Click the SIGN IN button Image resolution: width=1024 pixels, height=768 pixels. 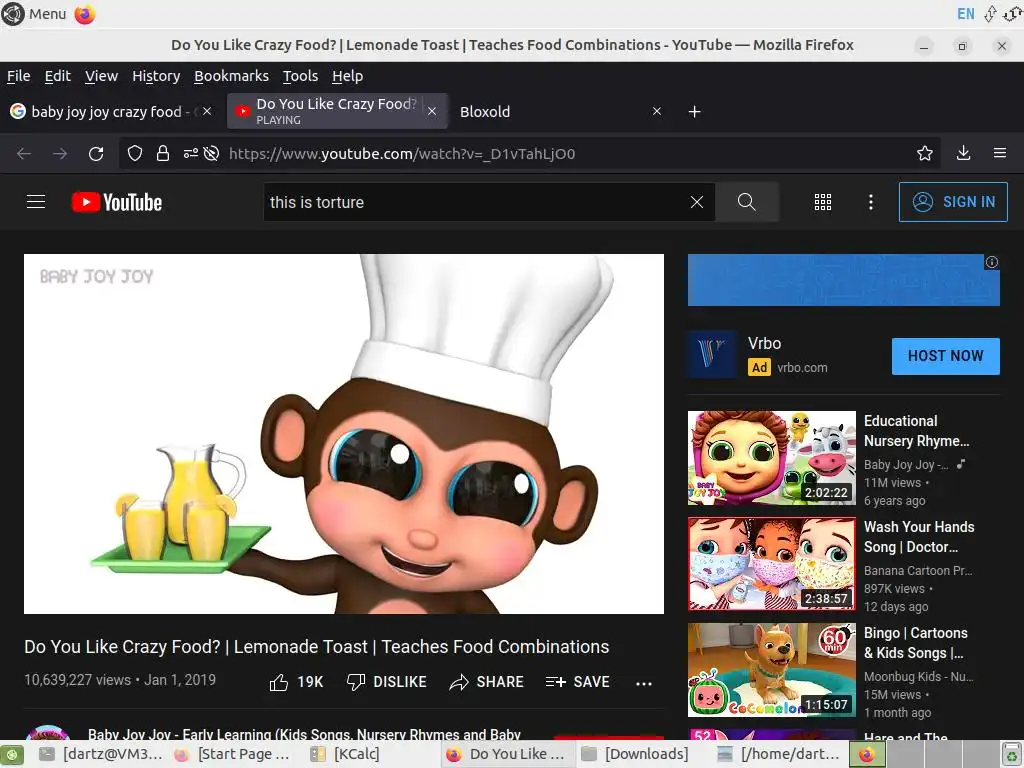point(953,202)
